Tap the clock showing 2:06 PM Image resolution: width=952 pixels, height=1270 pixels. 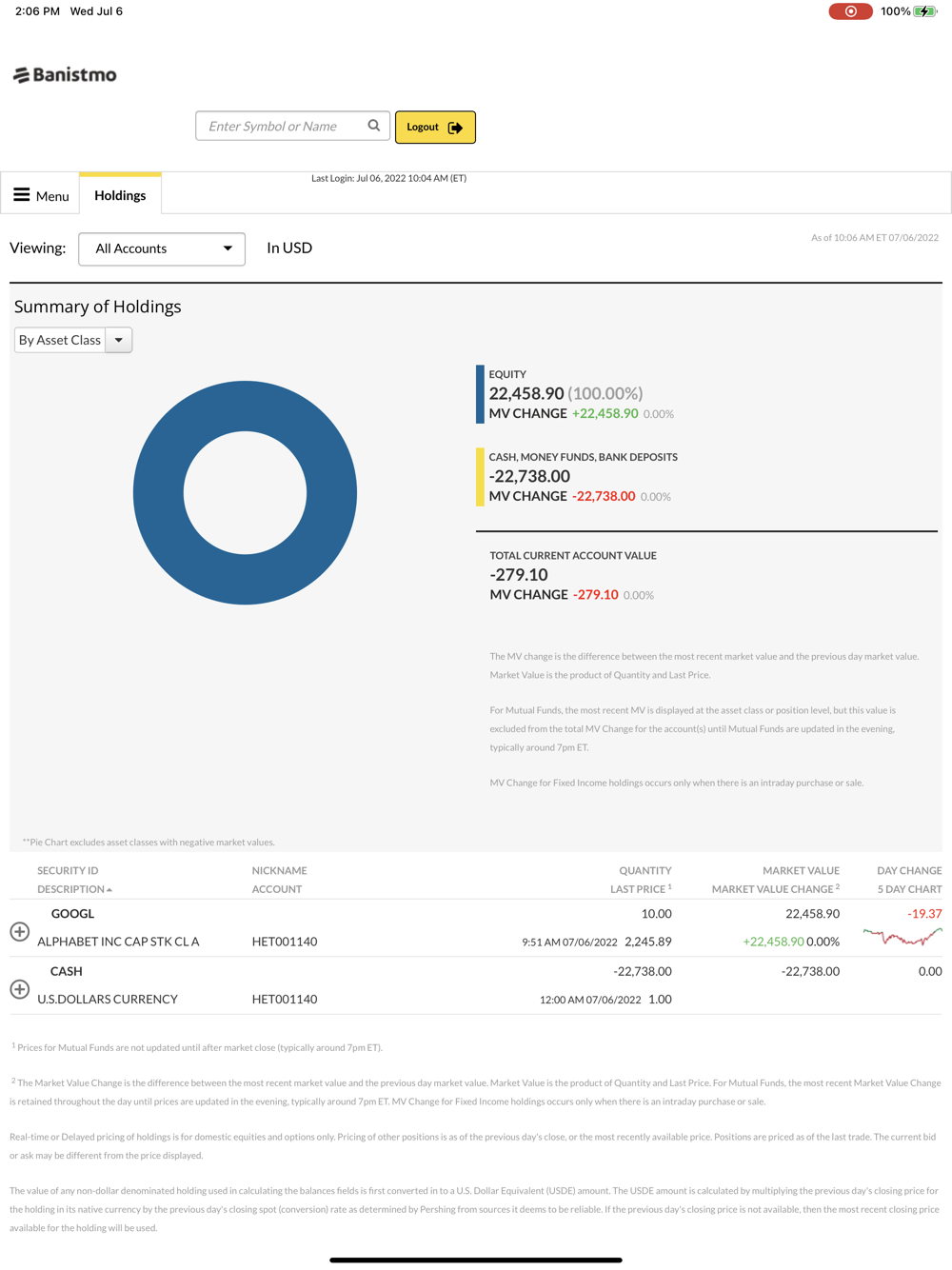pyautogui.click(x=37, y=11)
